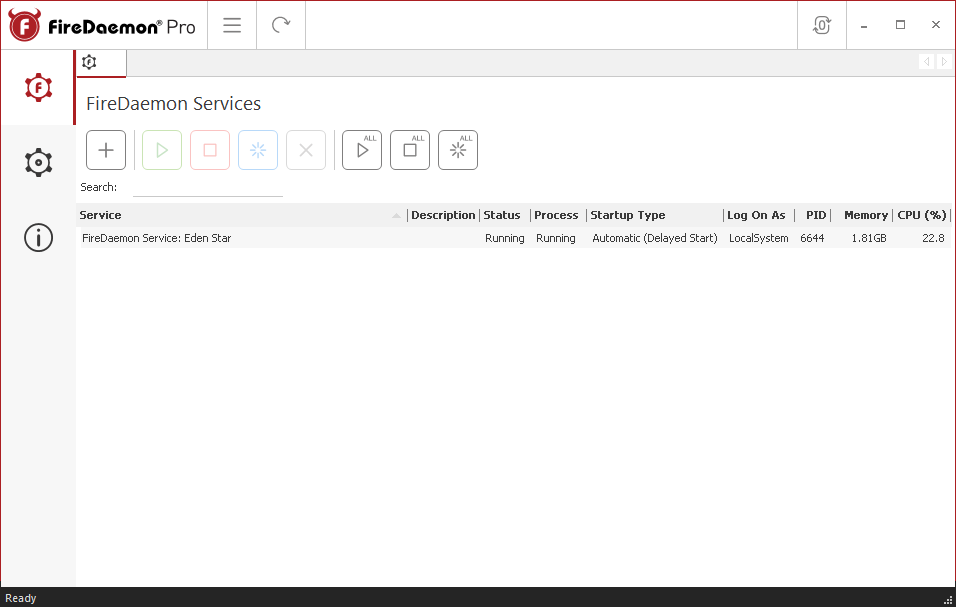Open the Windows services gear sidebar icon

pos(38,163)
